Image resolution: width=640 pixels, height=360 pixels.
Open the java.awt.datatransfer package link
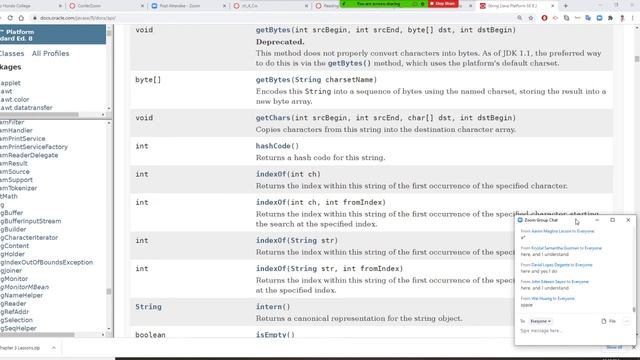pyautogui.click(x=26, y=108)
